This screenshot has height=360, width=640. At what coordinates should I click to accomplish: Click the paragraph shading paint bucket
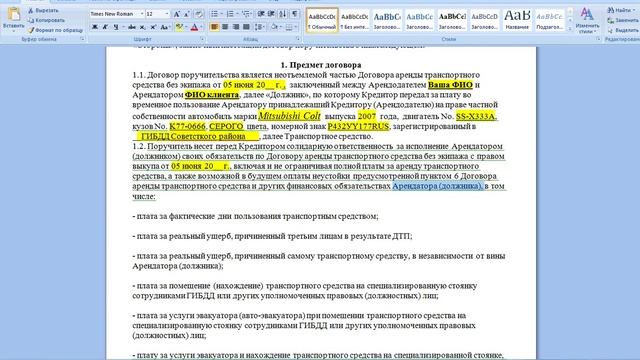point(275,27)
